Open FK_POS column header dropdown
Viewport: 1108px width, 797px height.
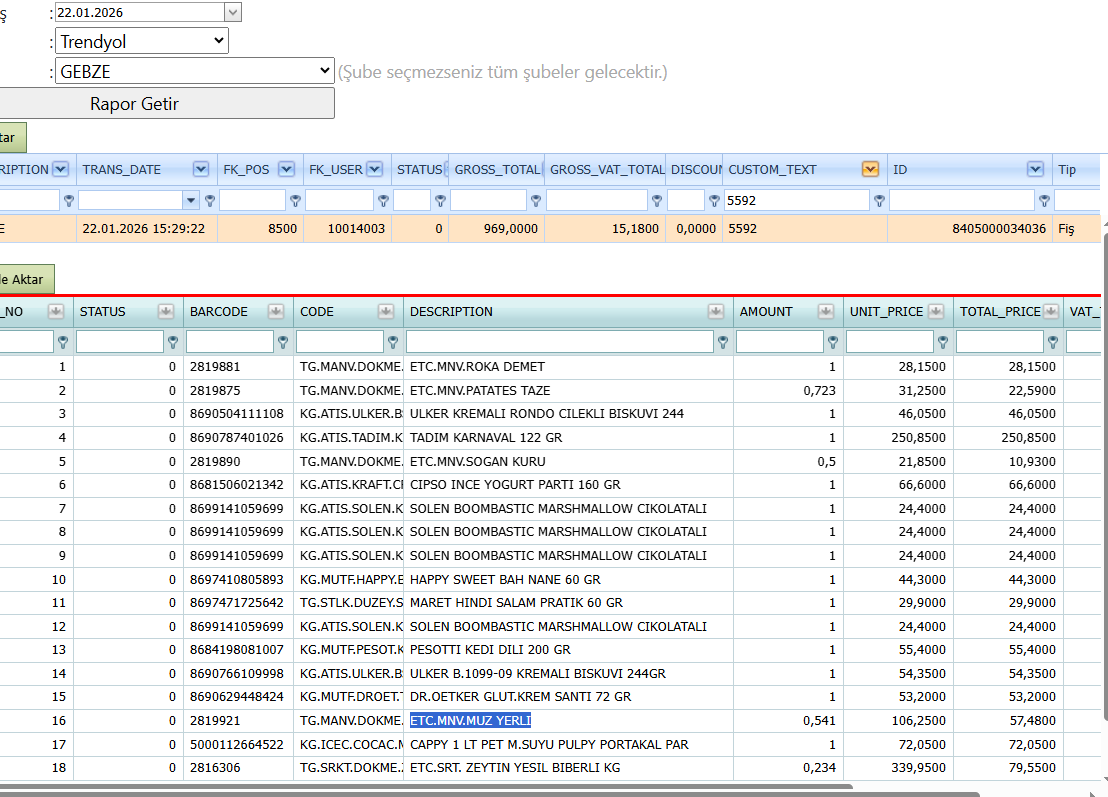tap(286, 169)
